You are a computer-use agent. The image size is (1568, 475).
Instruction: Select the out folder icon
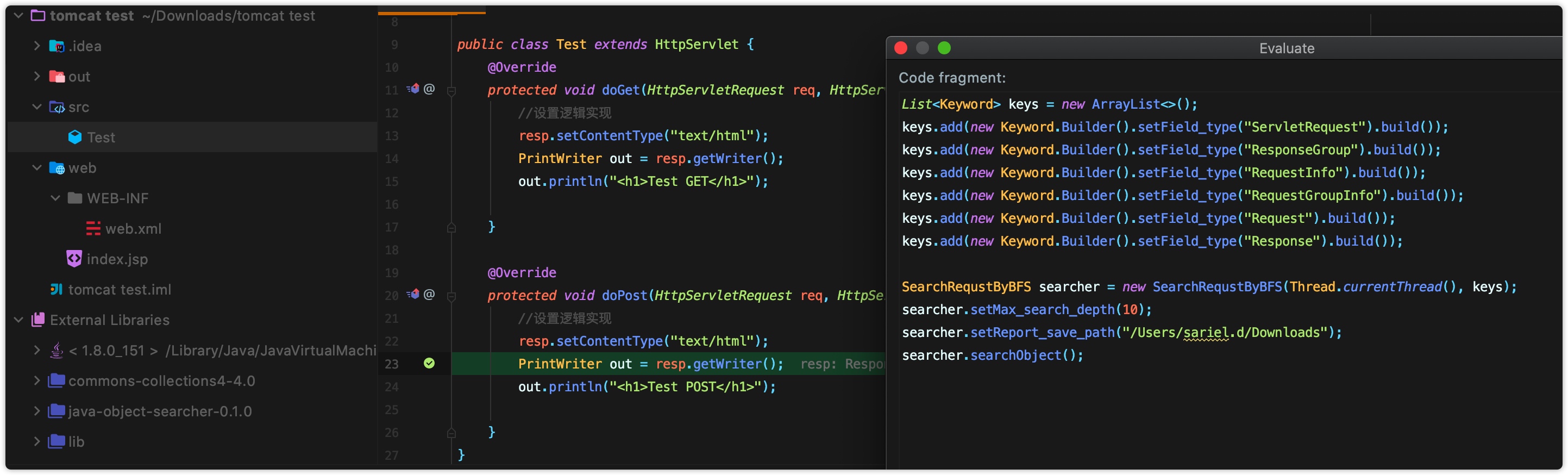click(x=57, y=76)
